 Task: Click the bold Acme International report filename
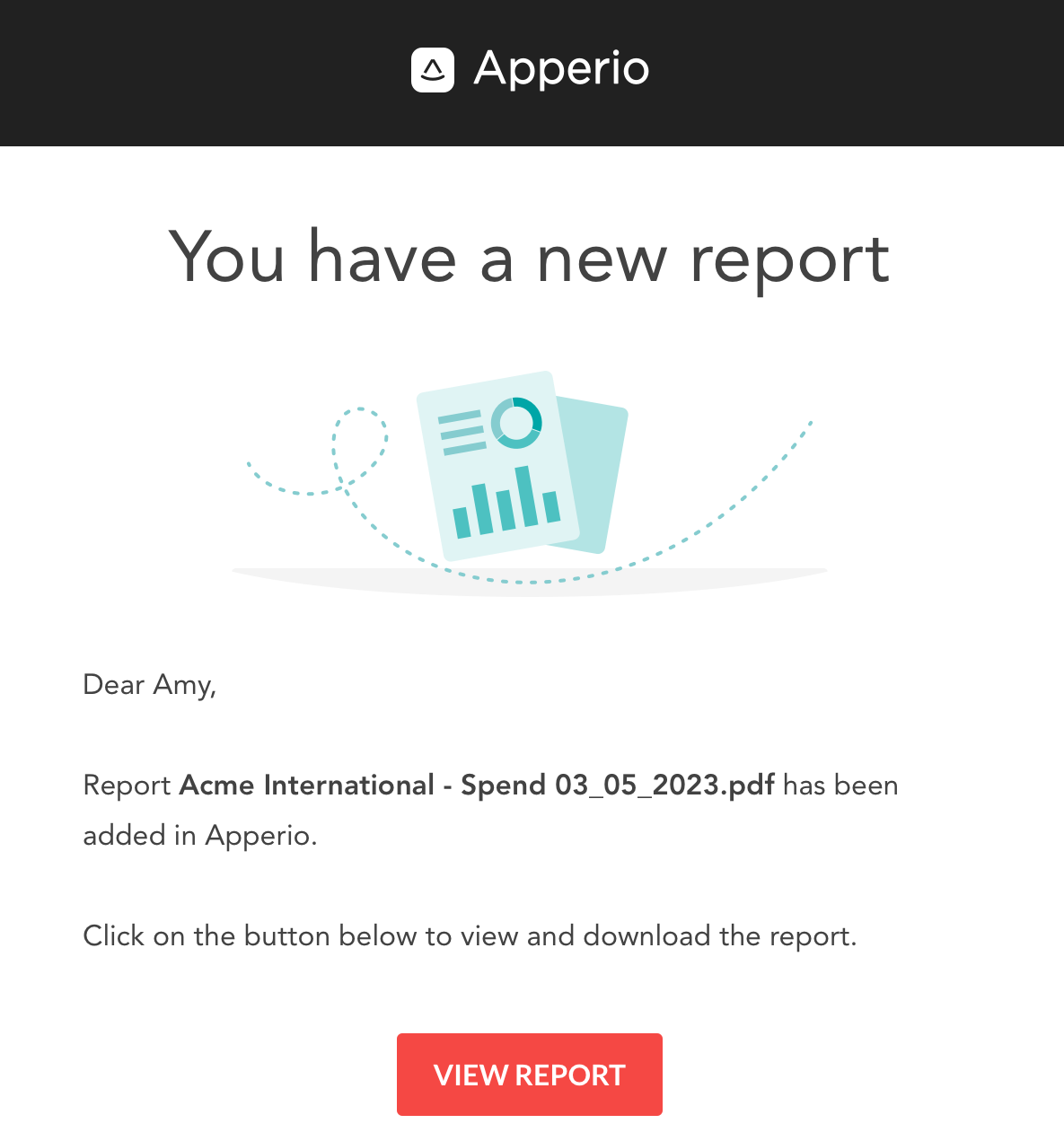click(x=477, y=786)
